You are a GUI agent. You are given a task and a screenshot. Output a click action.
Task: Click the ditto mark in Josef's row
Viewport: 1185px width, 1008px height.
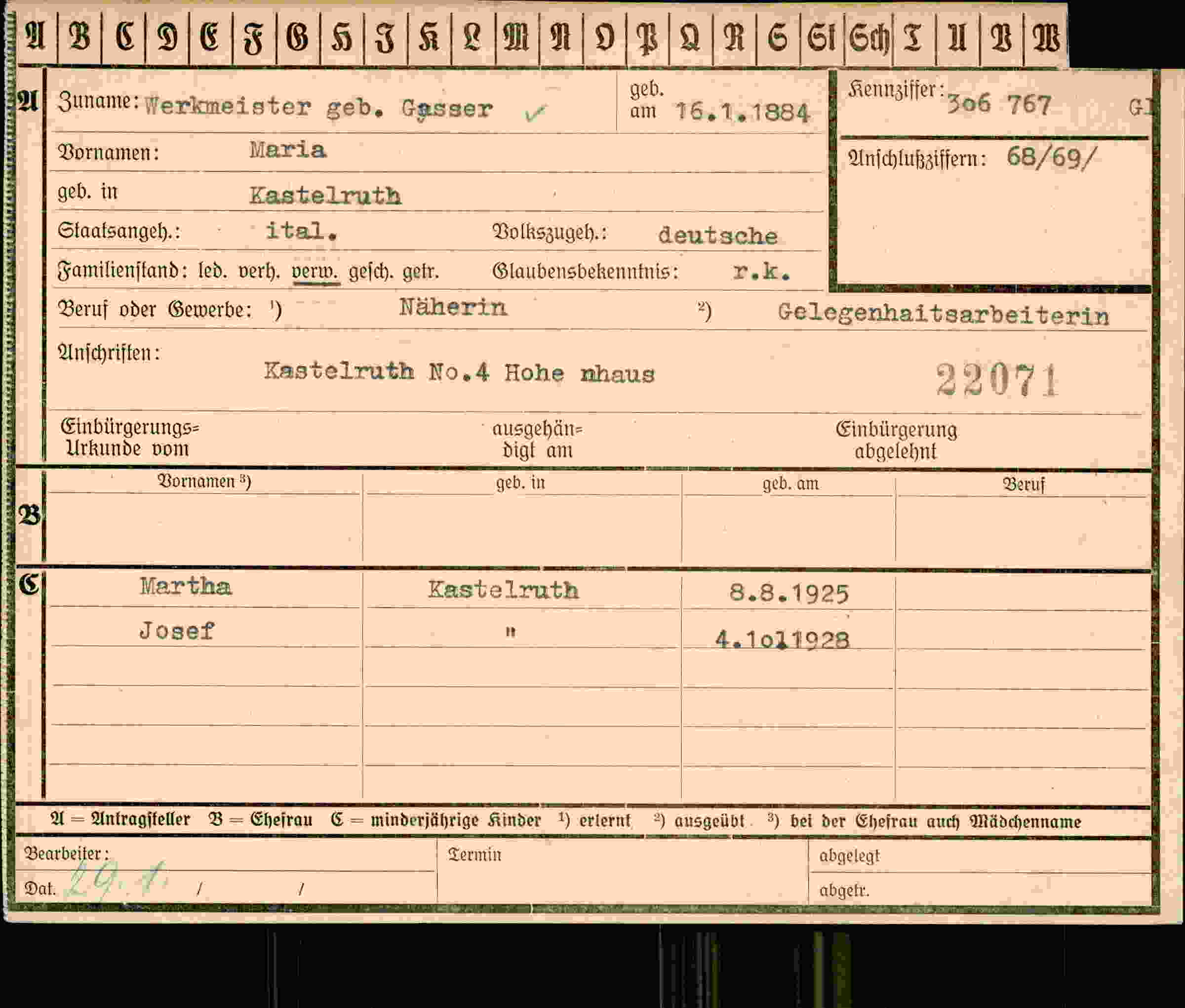click(x=510, y=632)
